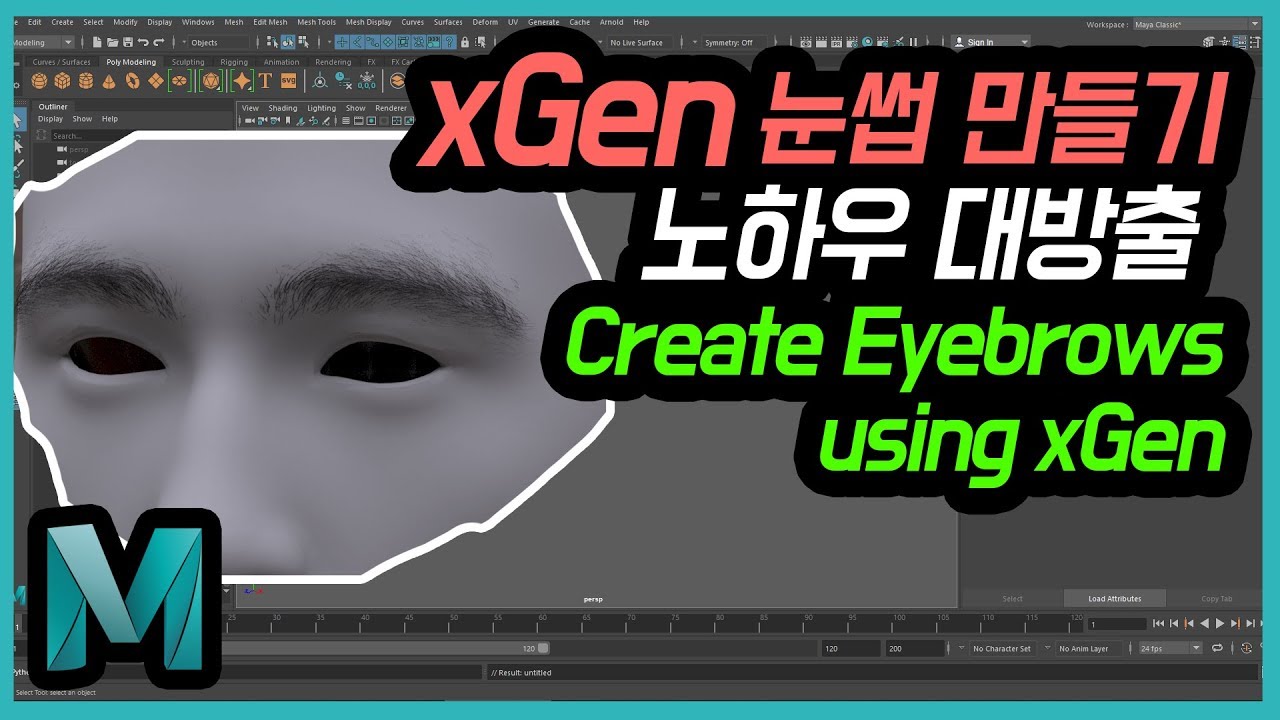1280x720 pixels.
Task: Open the viewport Renderer menu
Action: pyautogui.click(x=391, y=108)
